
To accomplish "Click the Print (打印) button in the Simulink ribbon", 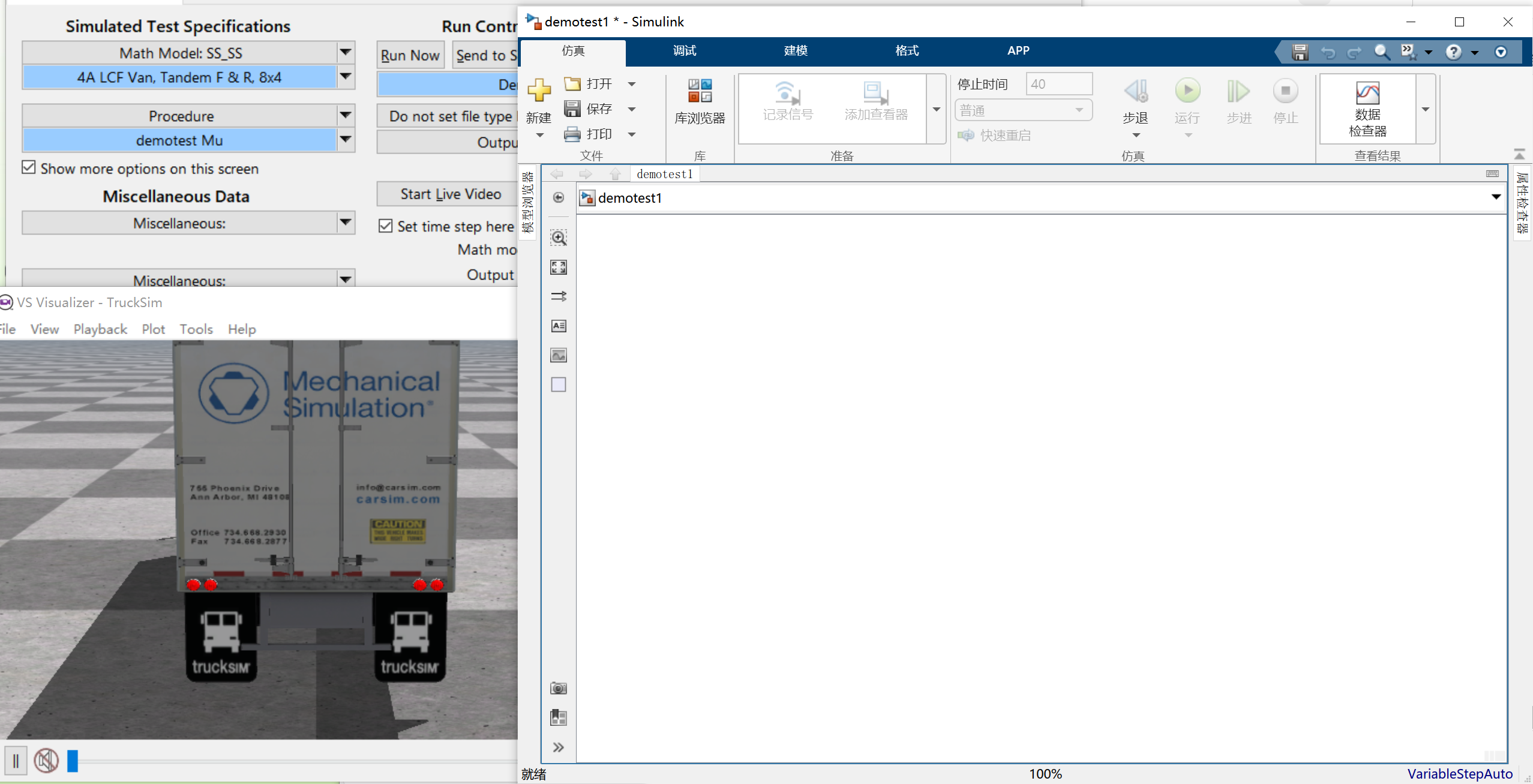I will point(589,134).
